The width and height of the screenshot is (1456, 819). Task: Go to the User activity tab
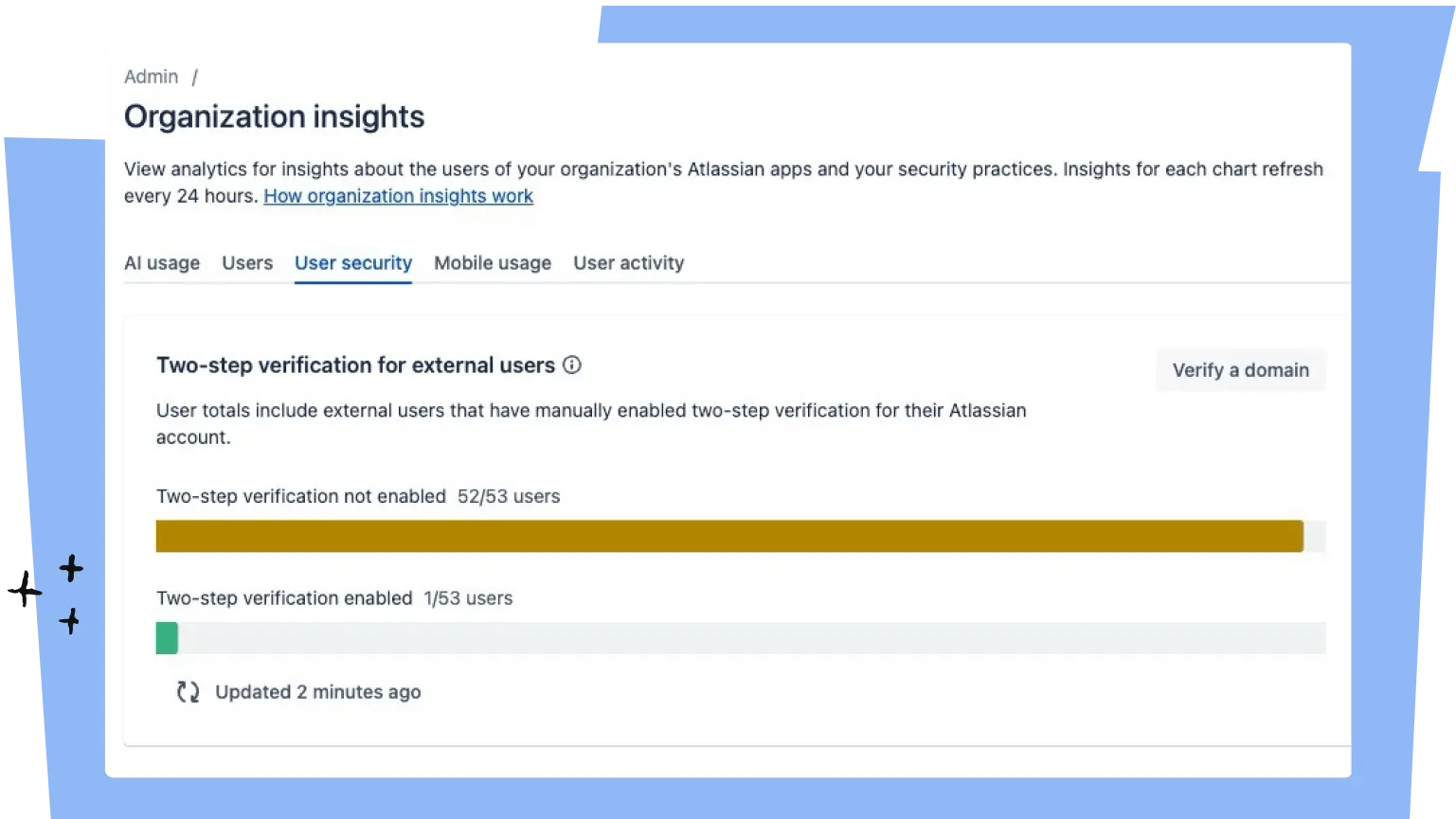(x=629, y=263)
